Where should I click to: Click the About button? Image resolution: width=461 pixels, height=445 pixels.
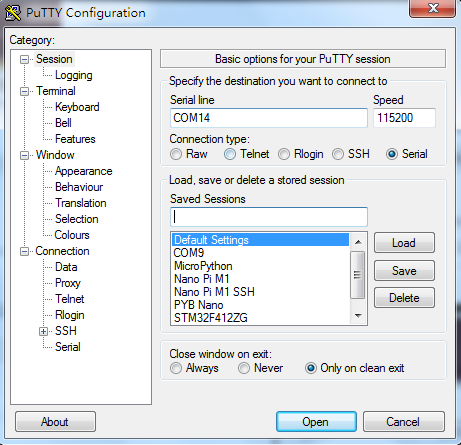pyautogui.click(x=55, y=422)
